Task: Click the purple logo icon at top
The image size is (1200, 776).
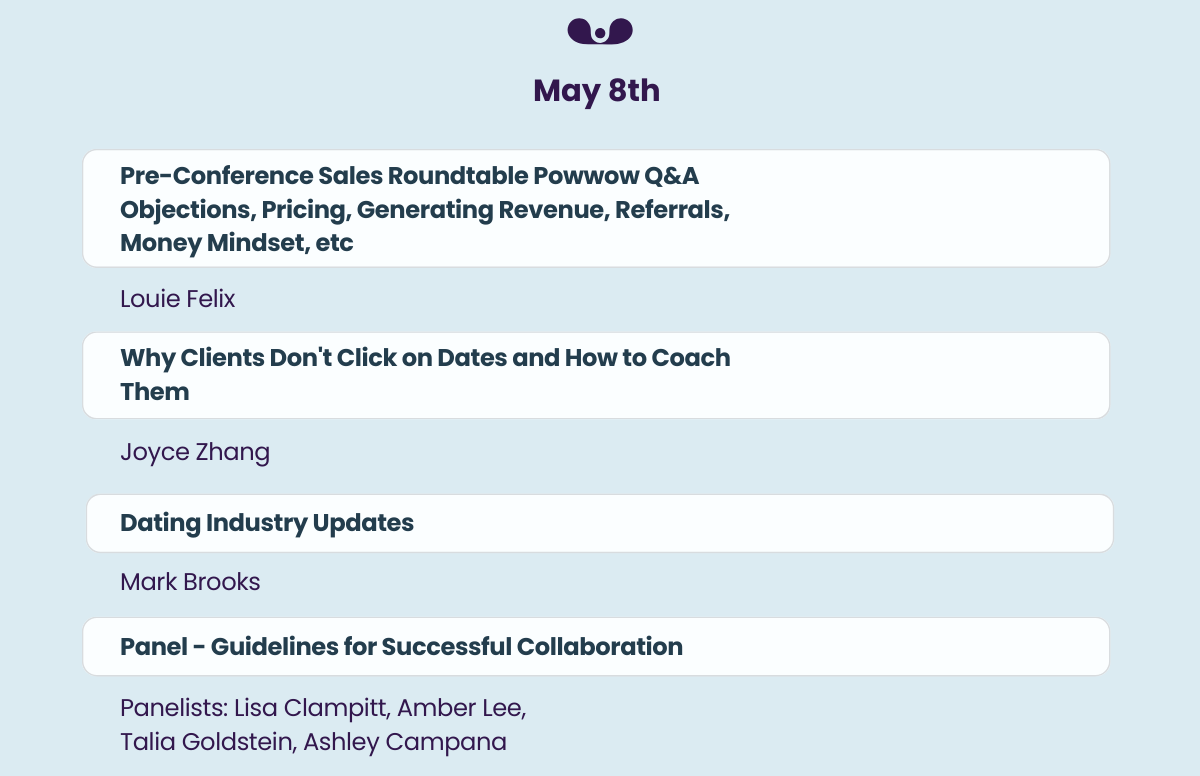Action: (x=599, y=32)
